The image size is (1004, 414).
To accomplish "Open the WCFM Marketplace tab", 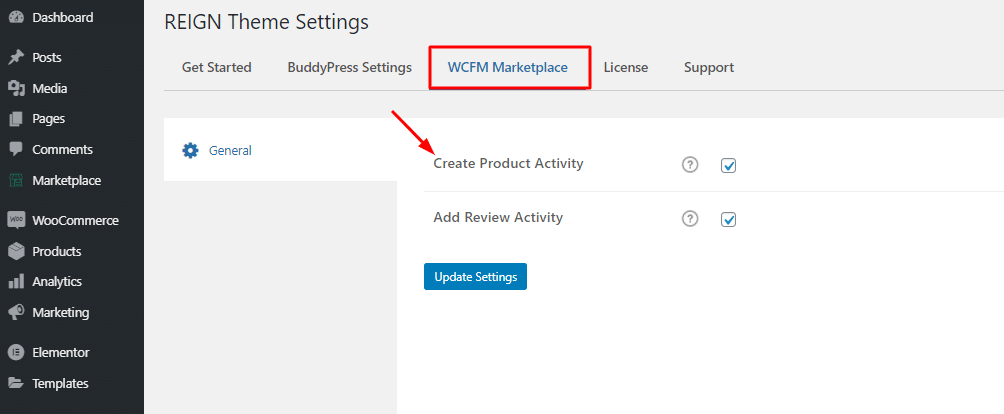I will (x=509, y=67).
